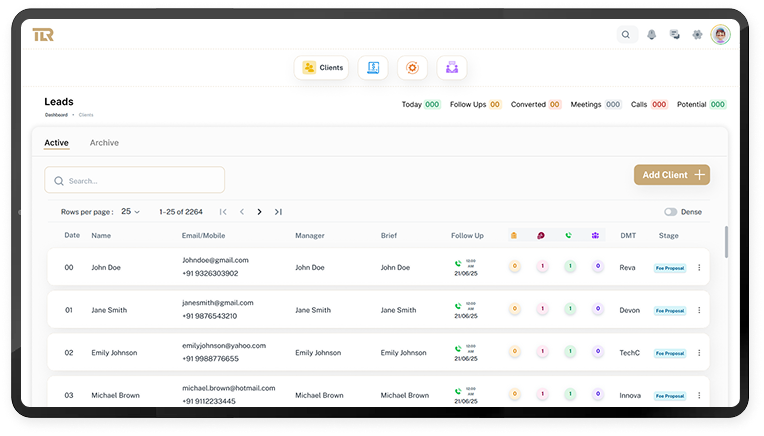Click the orange column header icon
This screenshot has height=436, width=764.
514,236
